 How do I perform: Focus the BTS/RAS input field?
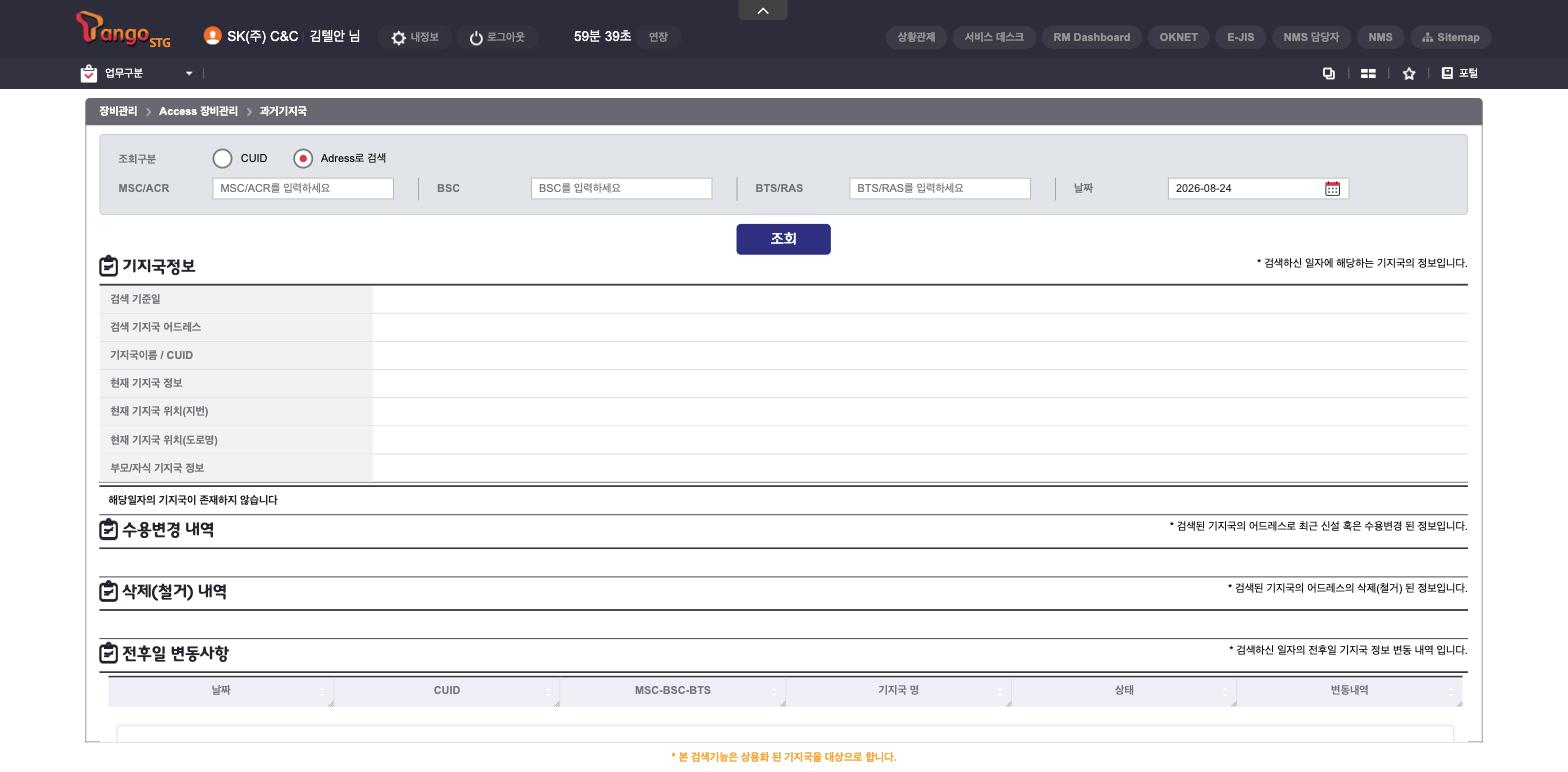(x=940, y=188)
